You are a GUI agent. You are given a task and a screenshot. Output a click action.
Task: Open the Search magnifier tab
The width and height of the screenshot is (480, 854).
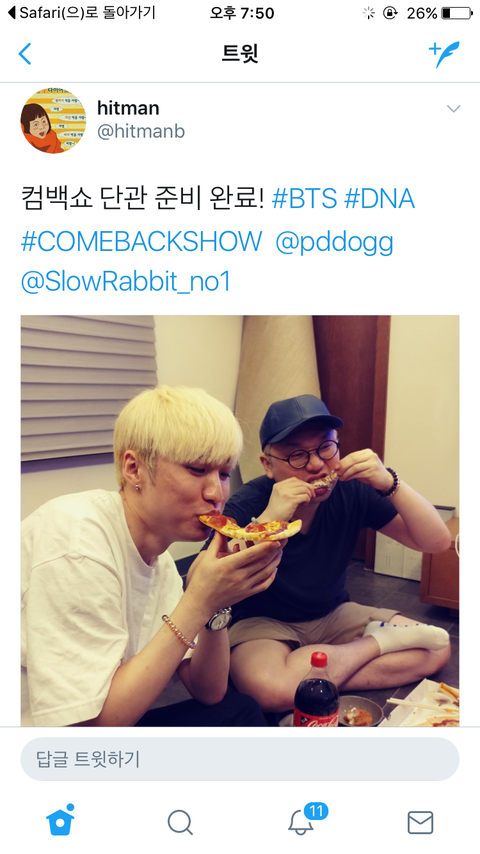180,822
